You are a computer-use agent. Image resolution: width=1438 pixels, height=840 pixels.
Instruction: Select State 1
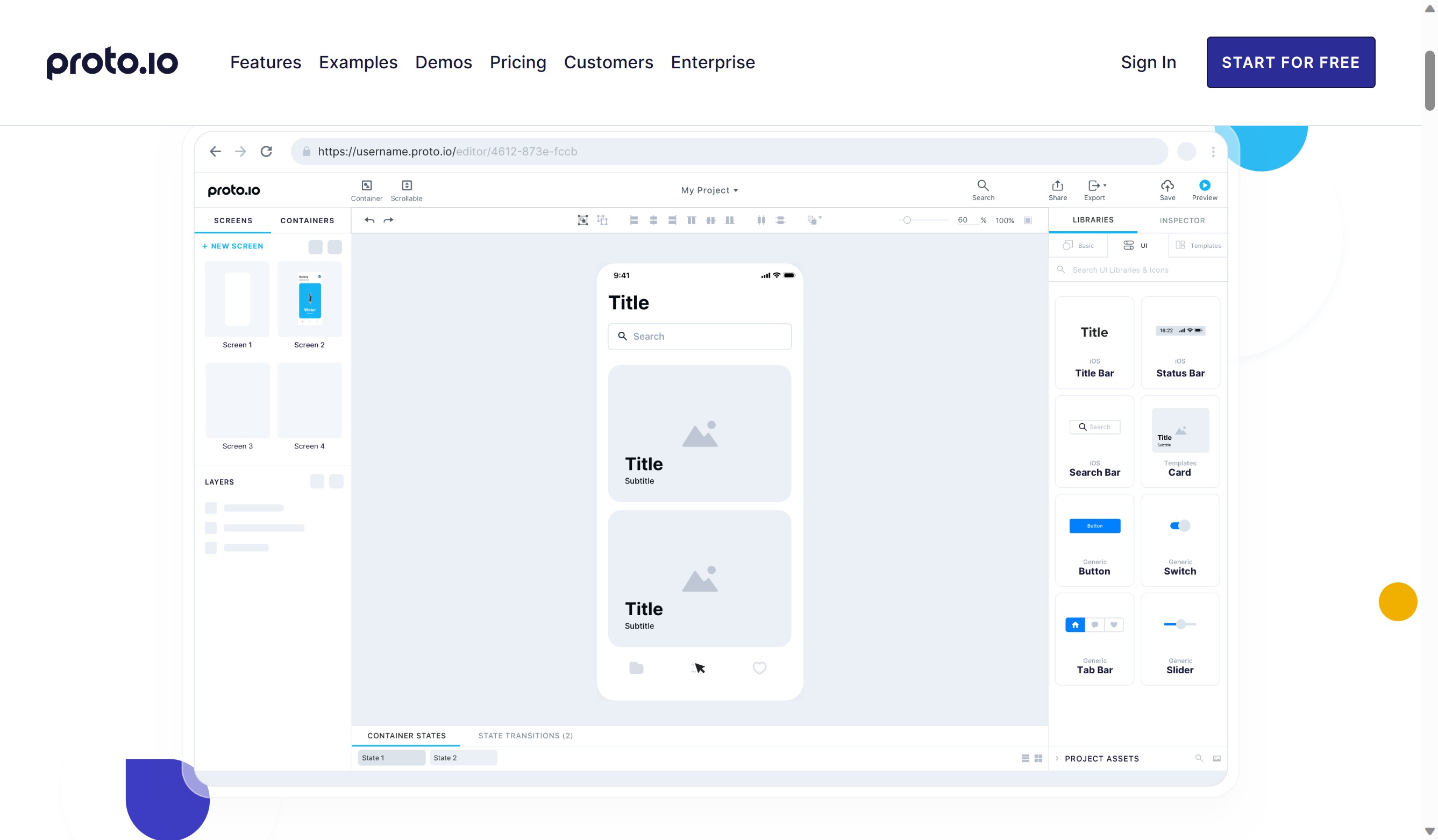click(x=391, y=758)
